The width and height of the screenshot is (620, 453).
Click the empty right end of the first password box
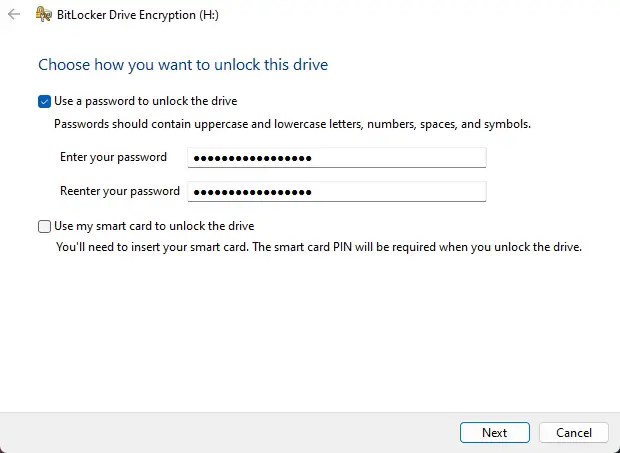[x=440, y=158]
